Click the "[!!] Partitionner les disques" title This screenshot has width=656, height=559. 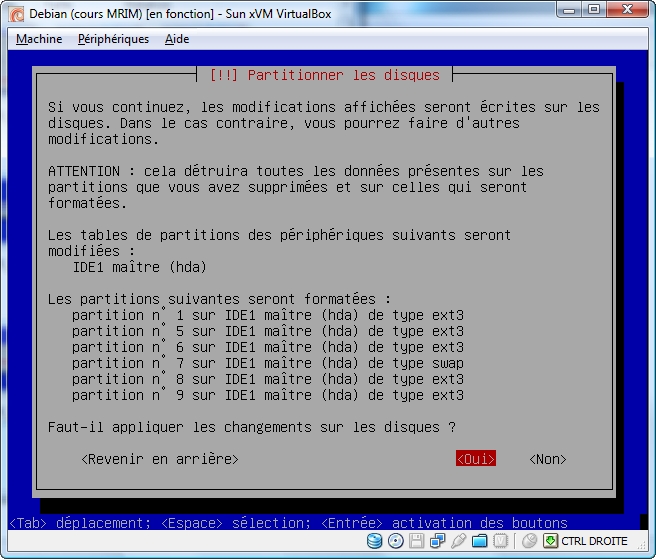pyautogui.click(x=325, y=75)
